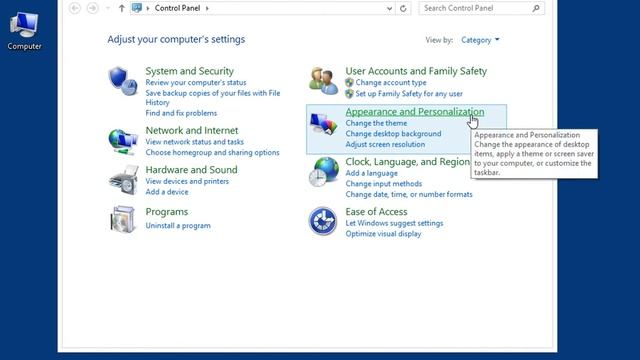Open Network and Internet

[x=192, y=131]
